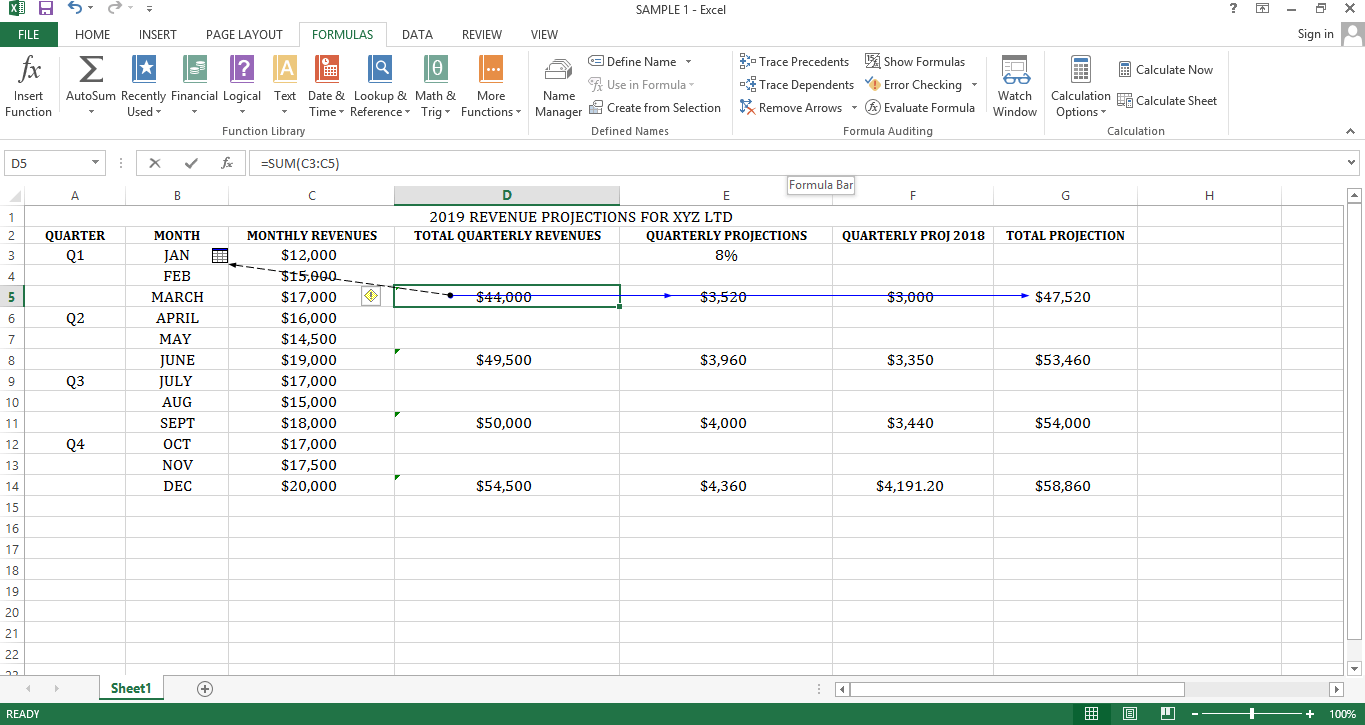Click the Insert Function icon
The width and height of the screenshot is (1365, 725).
[27, 85]
